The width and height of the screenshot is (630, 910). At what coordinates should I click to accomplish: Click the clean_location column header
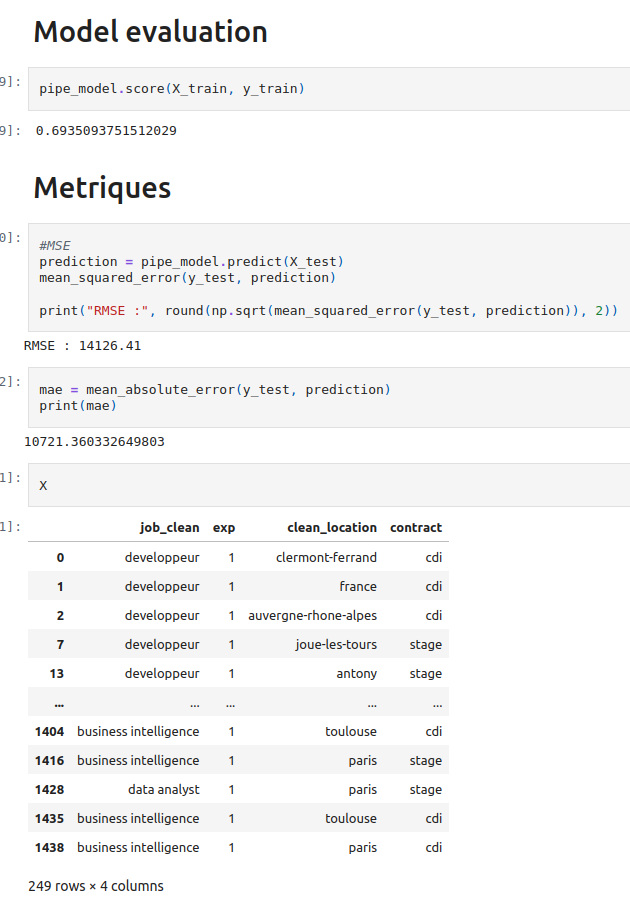pyautogui.click(x=331, y=527)
